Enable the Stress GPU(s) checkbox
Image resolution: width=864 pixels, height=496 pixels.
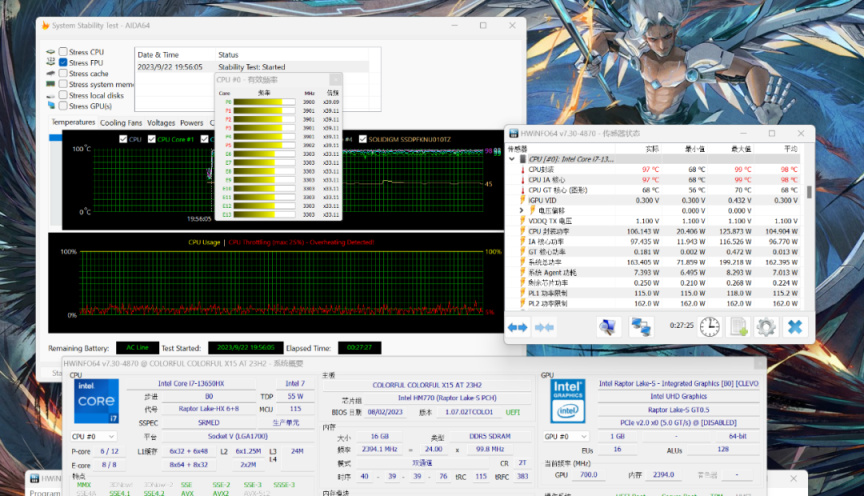pyautogui.click(x=63, y=105)
